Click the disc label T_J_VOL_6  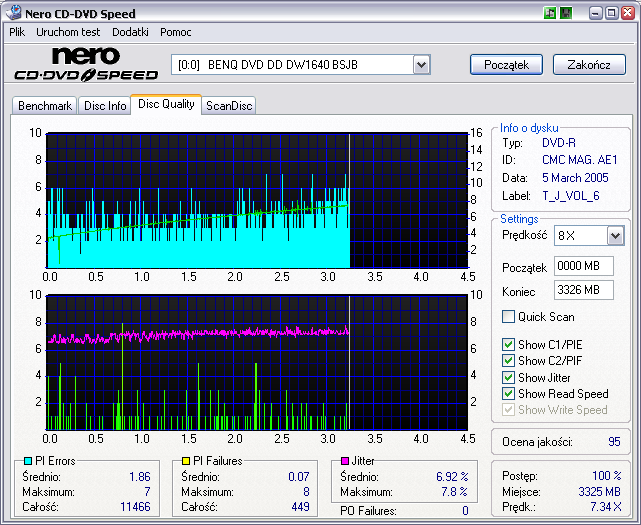pyautogui.click(x=571, y=196)
